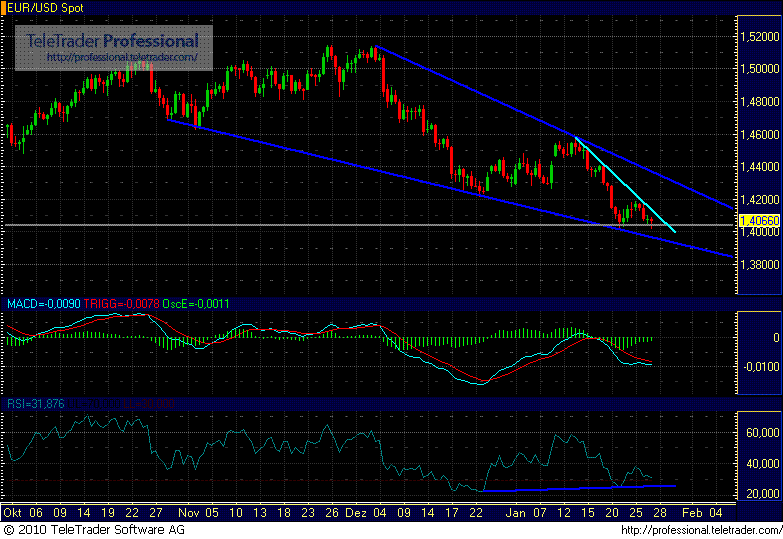Click the date label 18 on the time axis
783x539 pixels.
(284, 513)
